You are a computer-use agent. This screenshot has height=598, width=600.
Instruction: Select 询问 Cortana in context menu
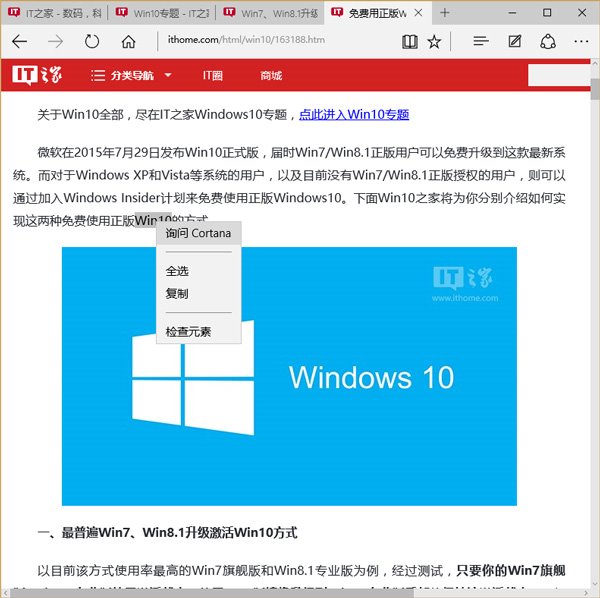click(198, 234)
